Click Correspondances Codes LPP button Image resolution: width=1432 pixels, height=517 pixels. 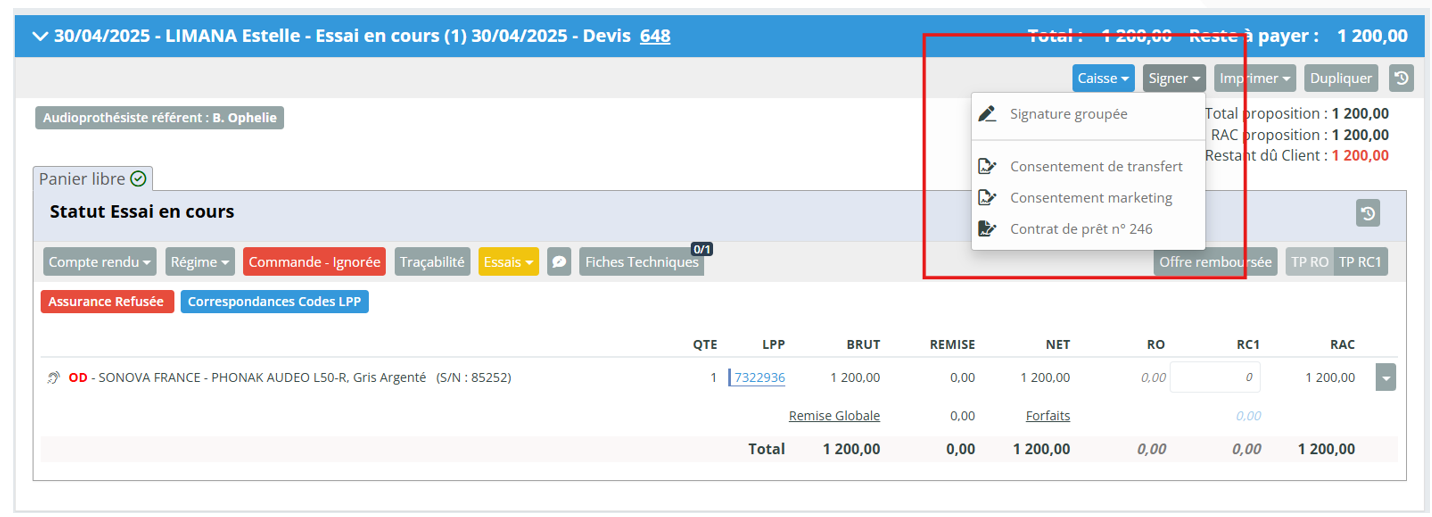point(274,301)
